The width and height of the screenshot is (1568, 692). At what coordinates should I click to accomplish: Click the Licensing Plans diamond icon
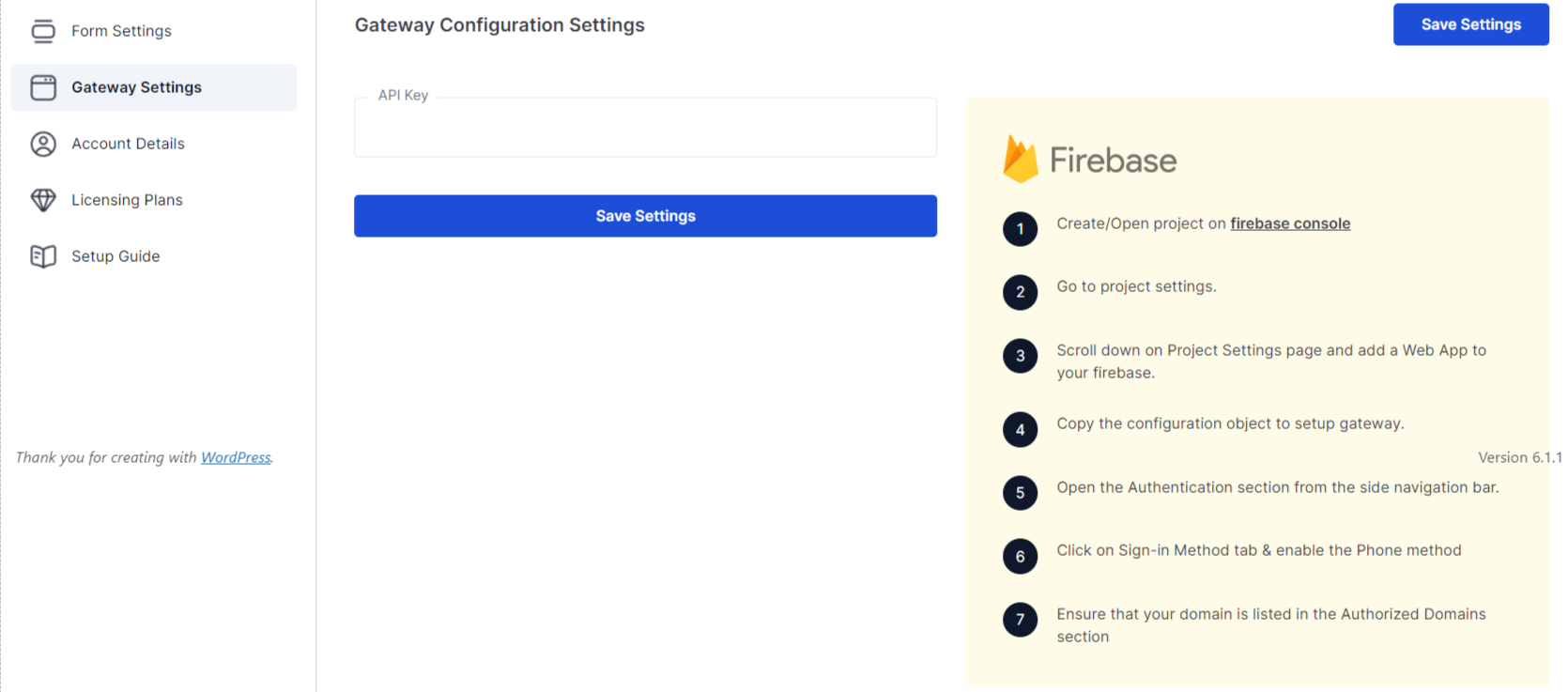[43, 200]
